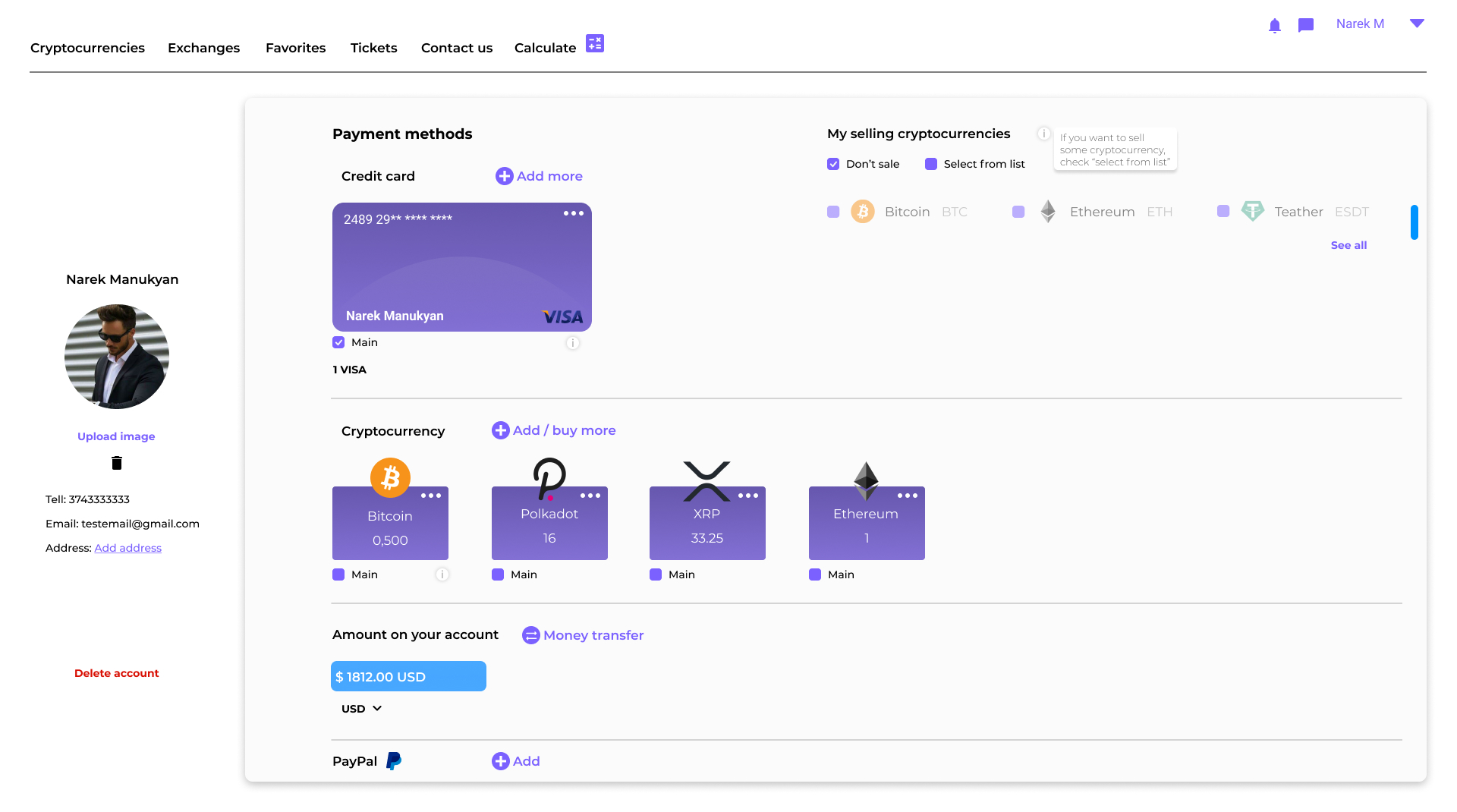Click the red Delete account link
This screenshot has width=1457, height=812.
pyautogui.click(x=116, y=673)
